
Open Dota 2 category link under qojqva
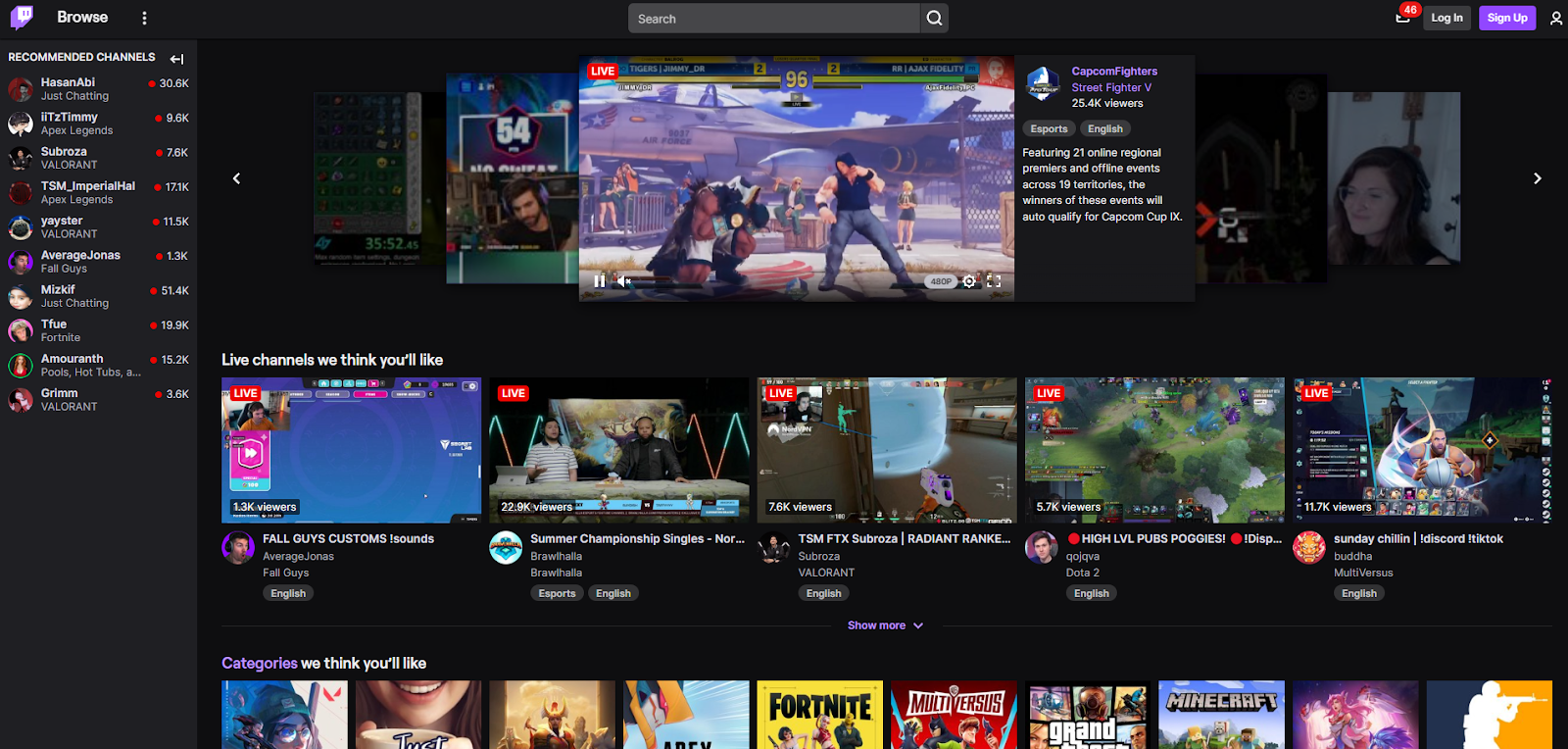(1083, 574)
